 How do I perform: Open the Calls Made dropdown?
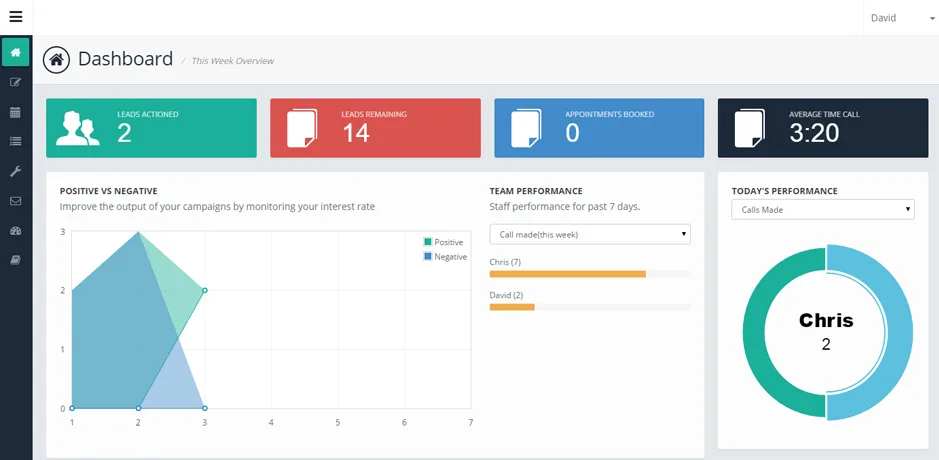(823, 210)
